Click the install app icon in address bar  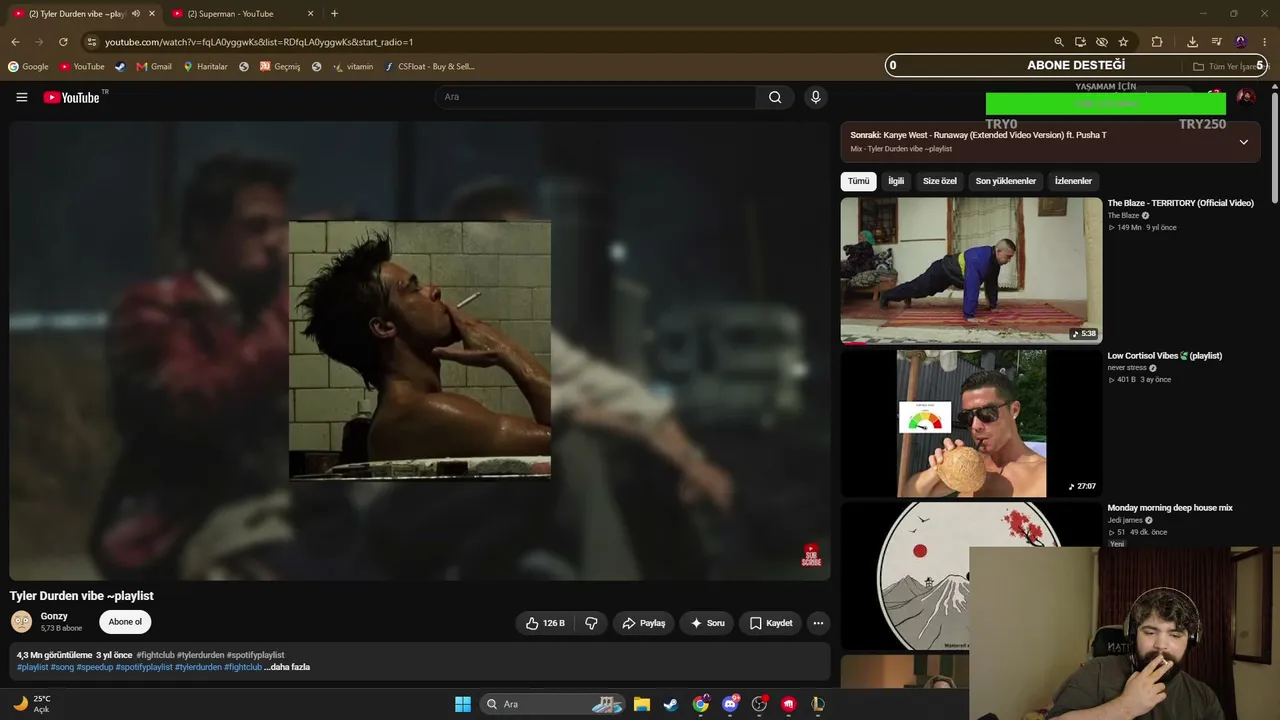pos(1080,42)
